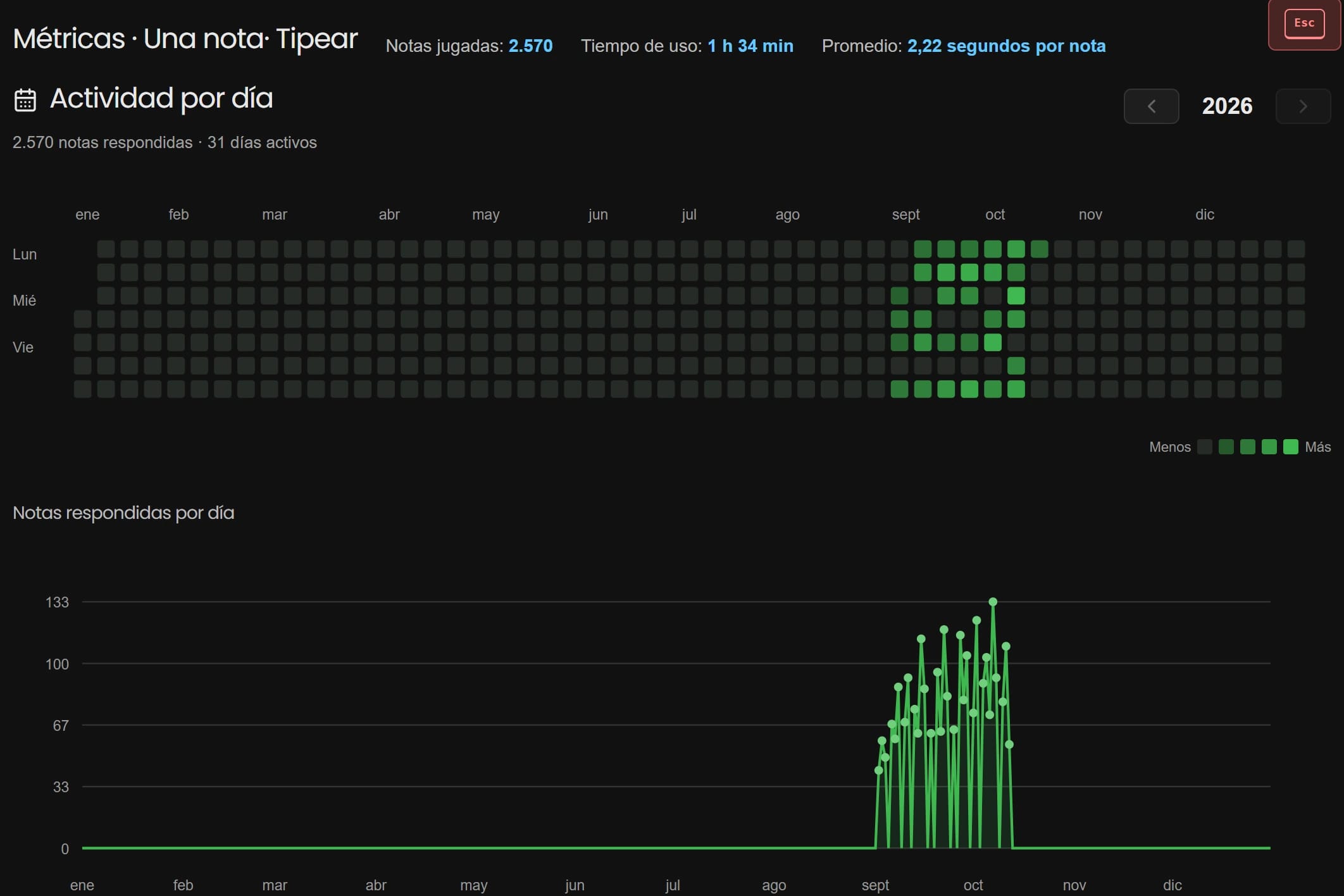The width and height of the screenshot is (1344, 896).
Task: Click the first chart data point in sept
Action: click(878, 770)
